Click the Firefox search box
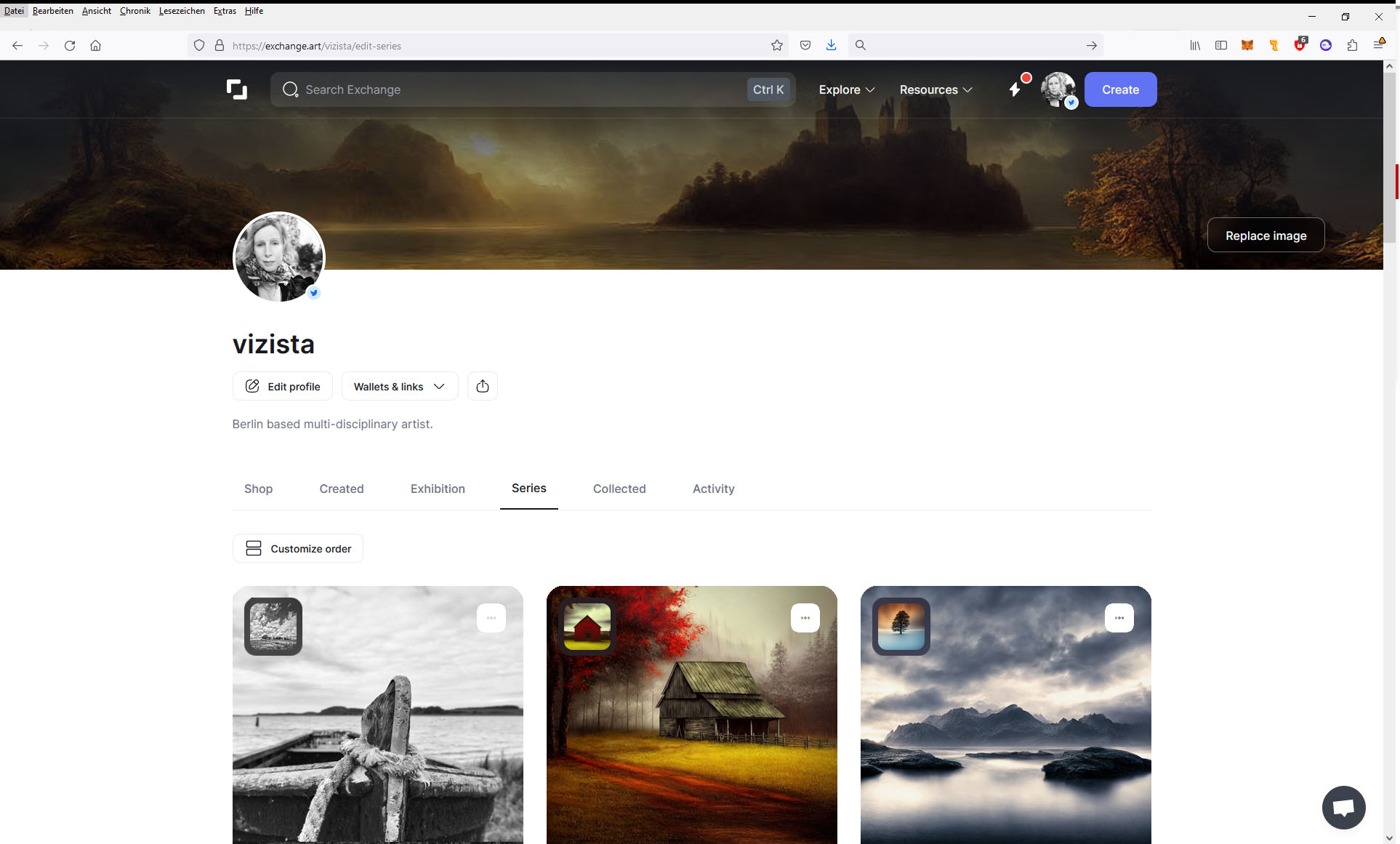This screenshot has height=844, width=1400. (975, 45)
